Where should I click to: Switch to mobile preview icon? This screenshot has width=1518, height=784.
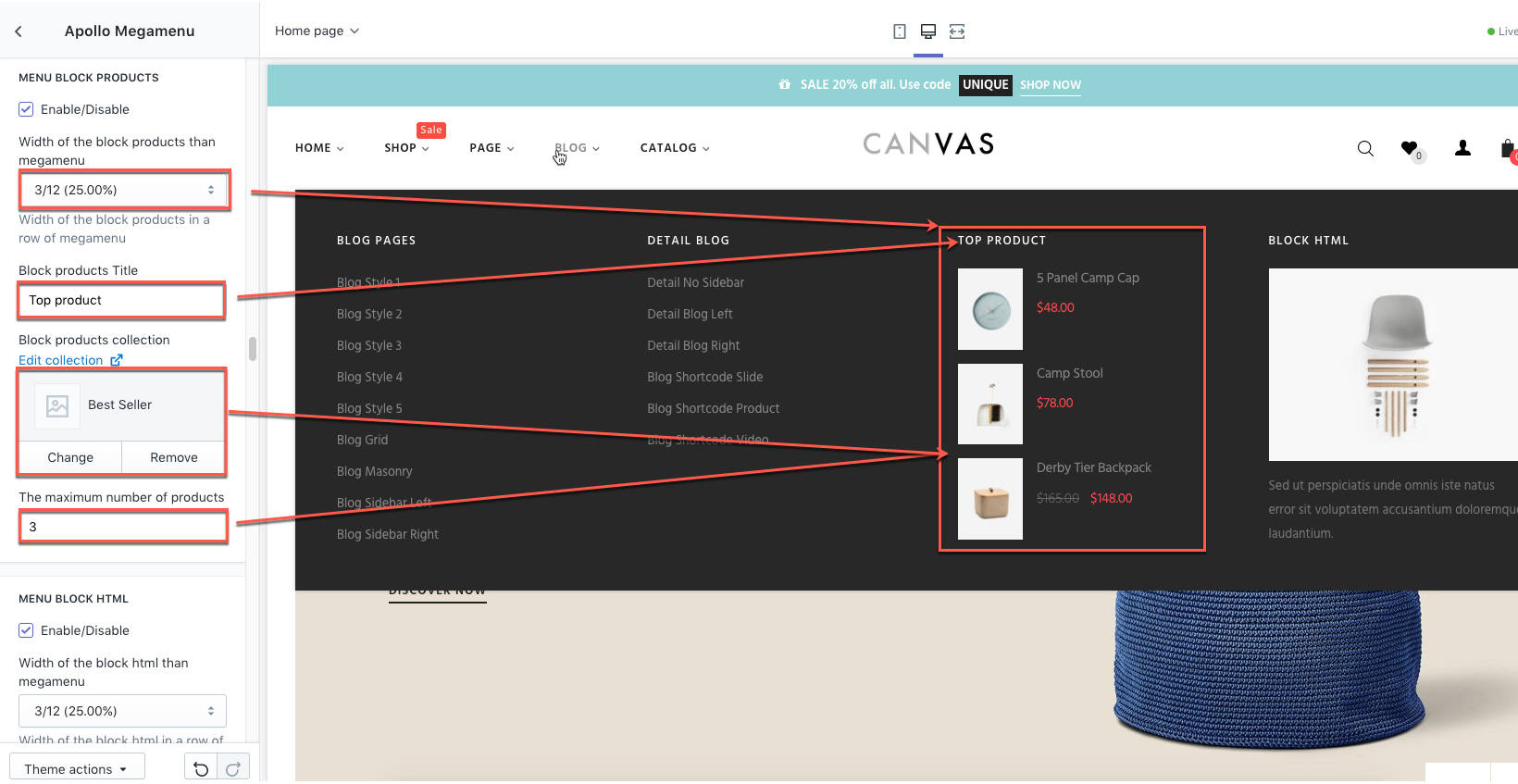899,31
